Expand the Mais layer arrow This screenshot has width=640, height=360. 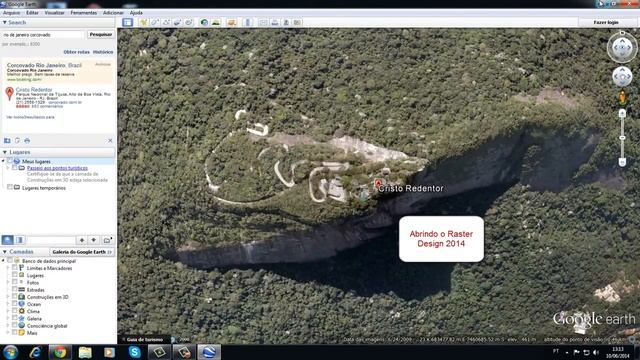tap(8, 333)
